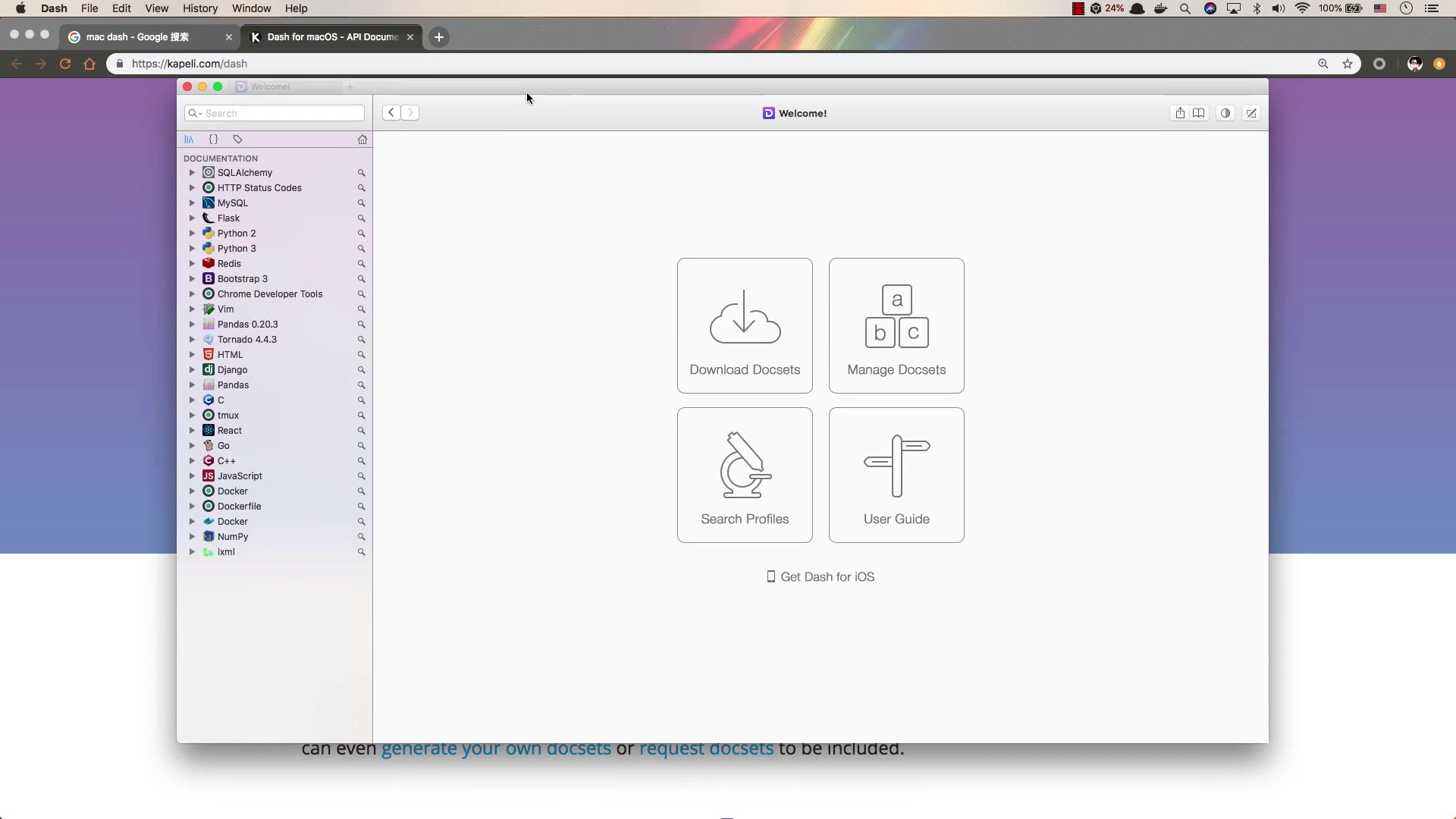This screenshot has height=819, width=1456.
Task: Open the View menu
Action: (x=156, y=8)
